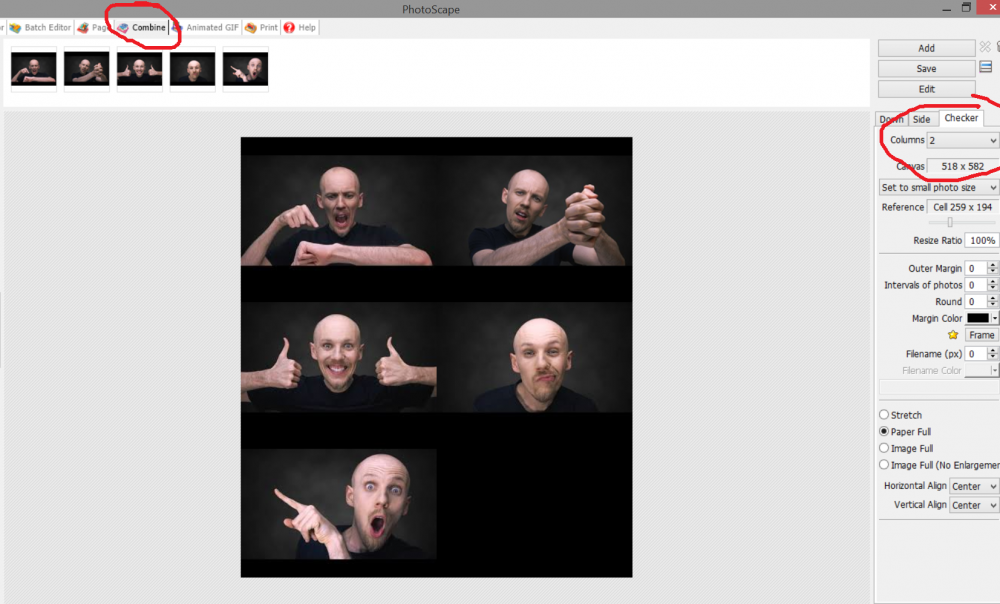This screenshot has height=604, width=1000.
Task: Select the Stretch radio option
Action: click(x=884, y=415)
